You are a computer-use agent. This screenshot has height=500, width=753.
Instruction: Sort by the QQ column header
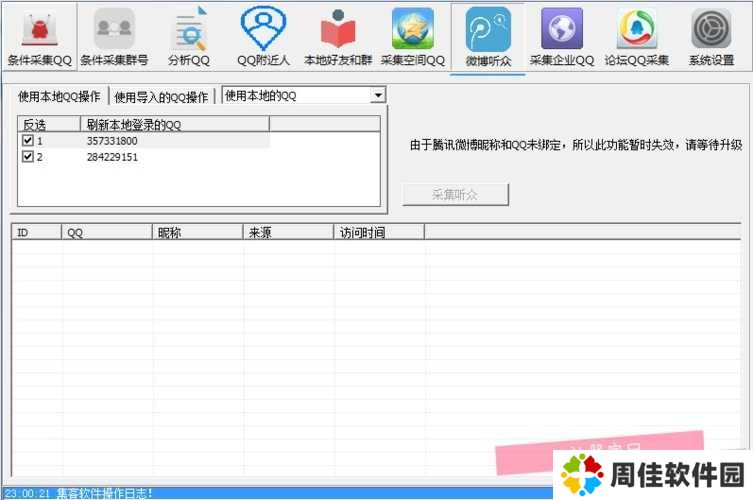click(107, 232)
